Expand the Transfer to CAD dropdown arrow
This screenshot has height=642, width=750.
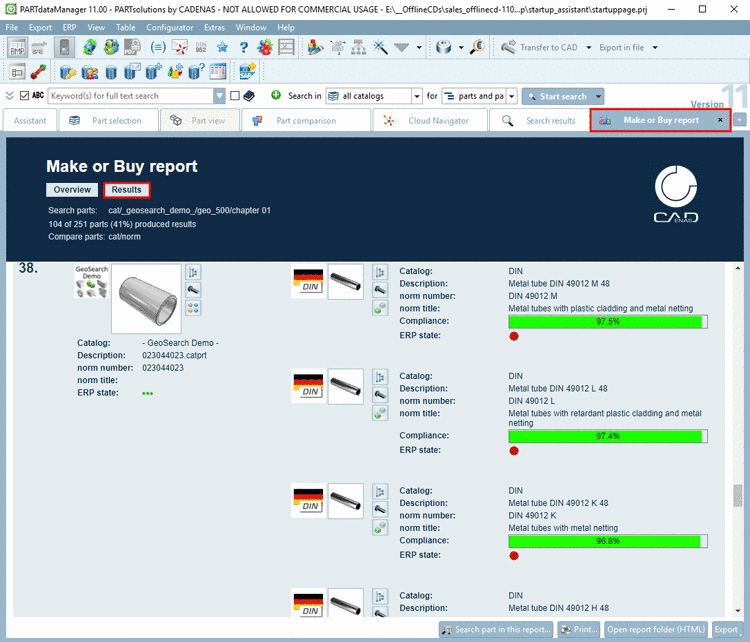[589, 47]
